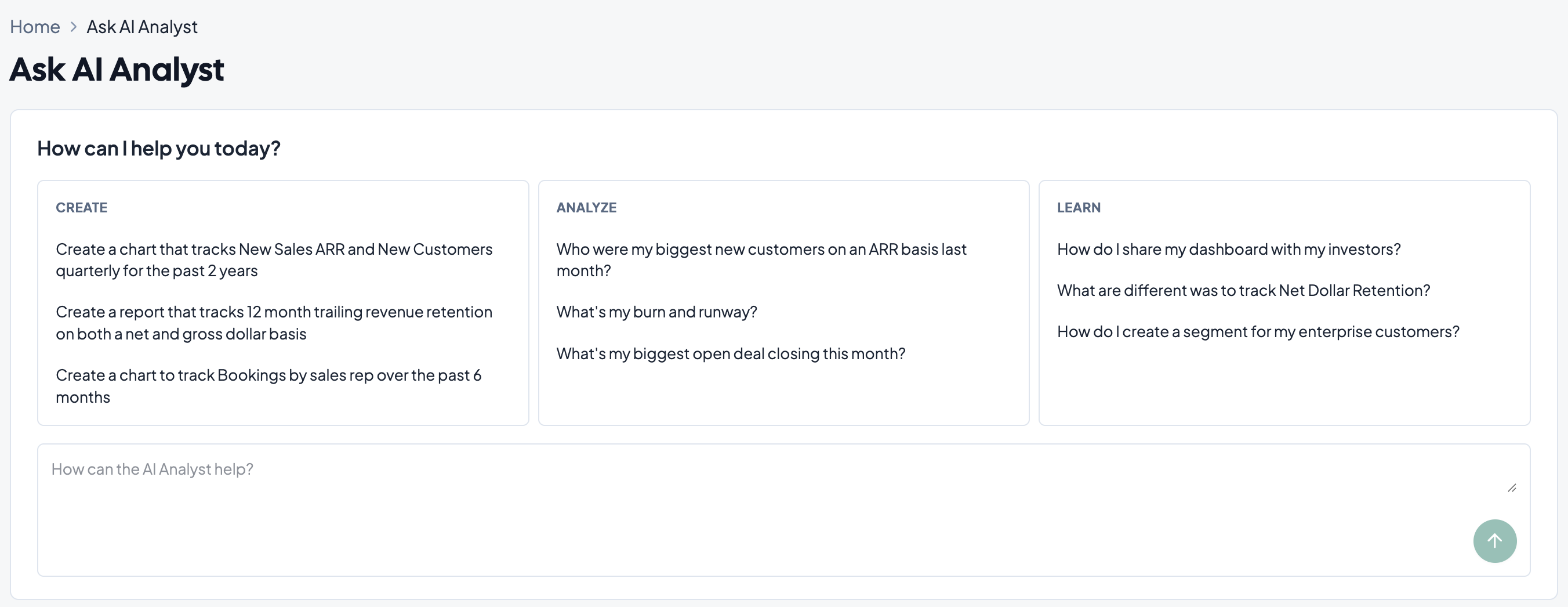Pick the enterprise customers segment prompt

[x=1258, y=331]
